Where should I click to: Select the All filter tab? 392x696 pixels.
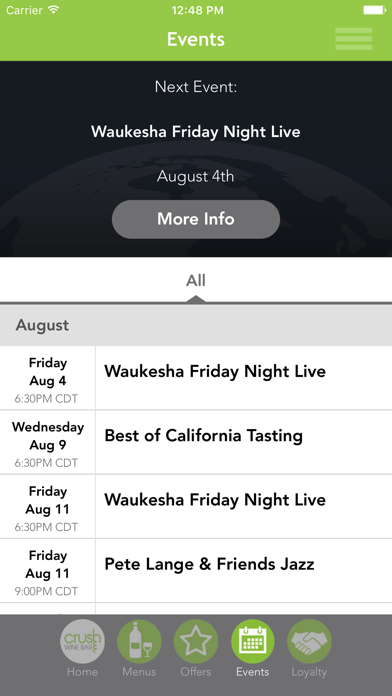point(196,281)
